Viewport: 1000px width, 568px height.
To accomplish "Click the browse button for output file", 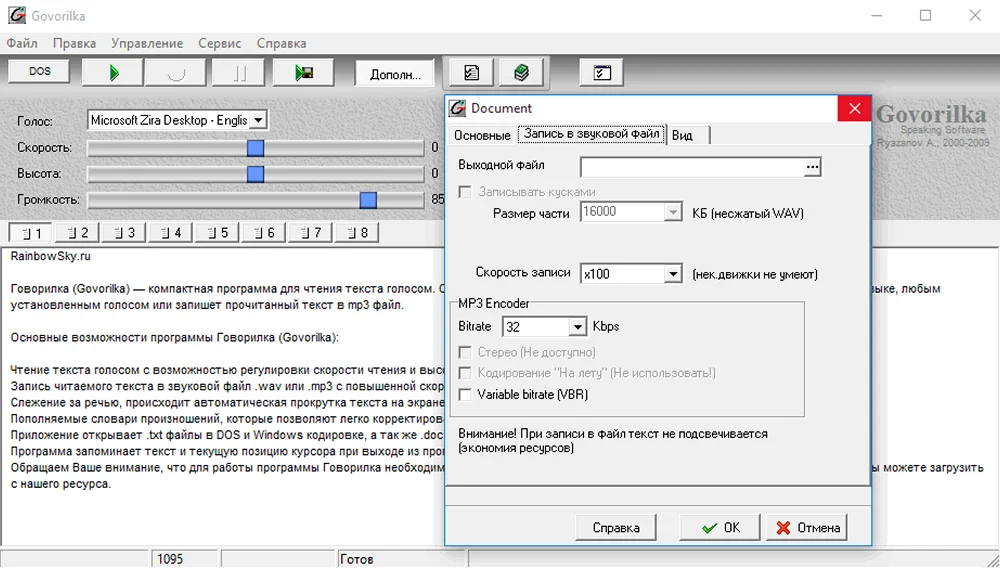I will click(812, 167).
